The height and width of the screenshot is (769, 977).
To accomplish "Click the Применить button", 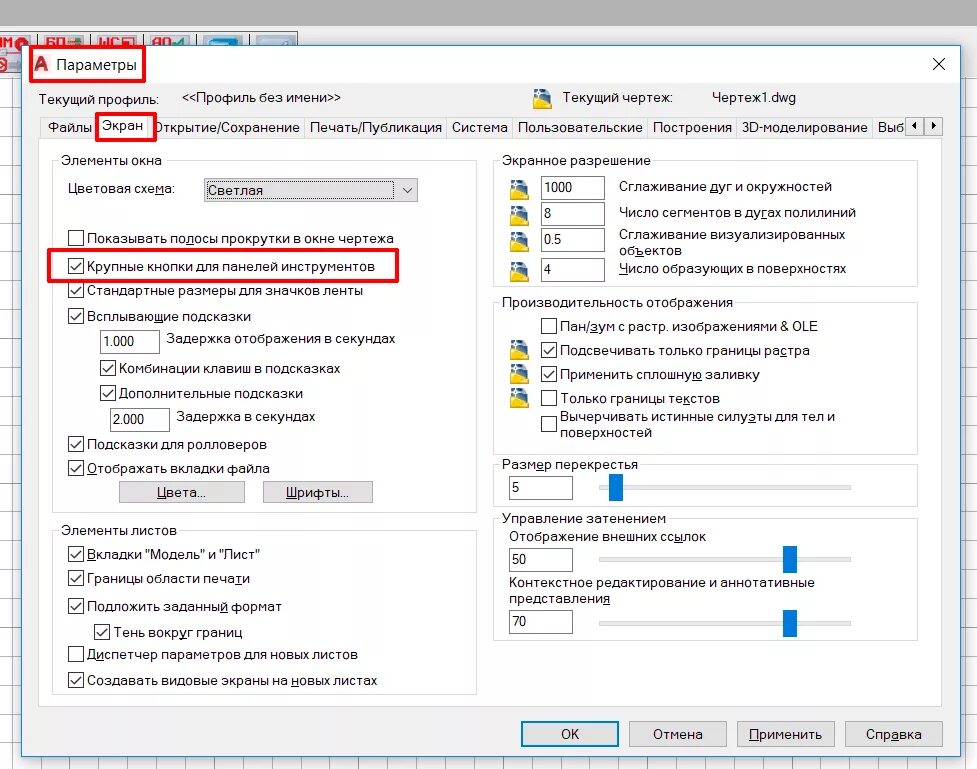I will 785,734.
